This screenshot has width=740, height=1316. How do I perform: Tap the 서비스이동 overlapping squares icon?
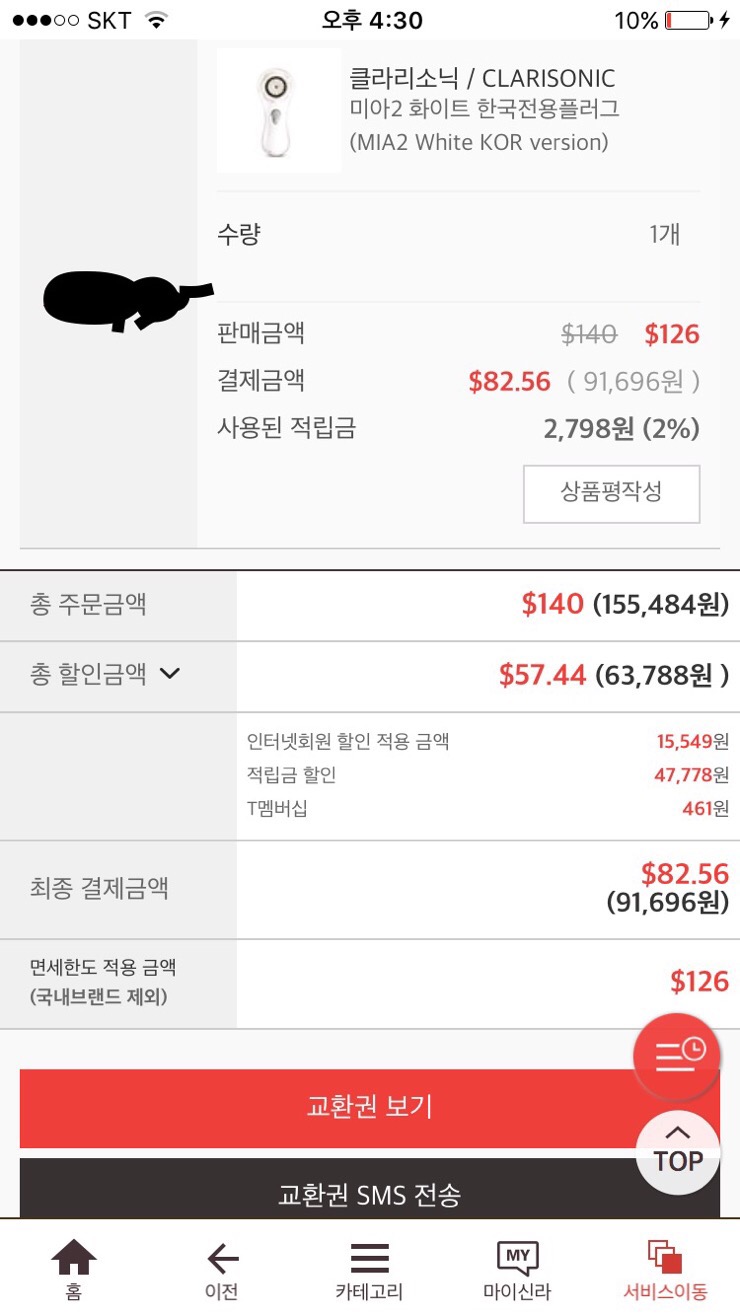coord(664,1257)
